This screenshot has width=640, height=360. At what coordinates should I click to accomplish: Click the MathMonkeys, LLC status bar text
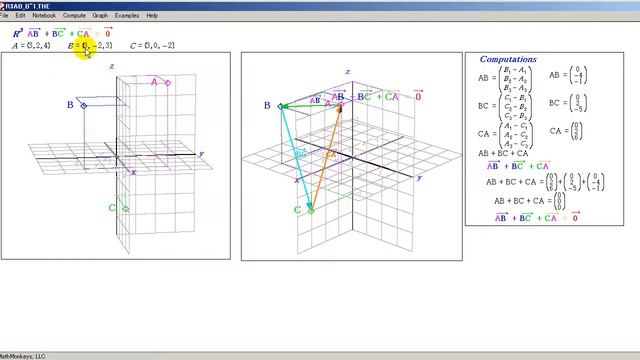click(22, 356)
